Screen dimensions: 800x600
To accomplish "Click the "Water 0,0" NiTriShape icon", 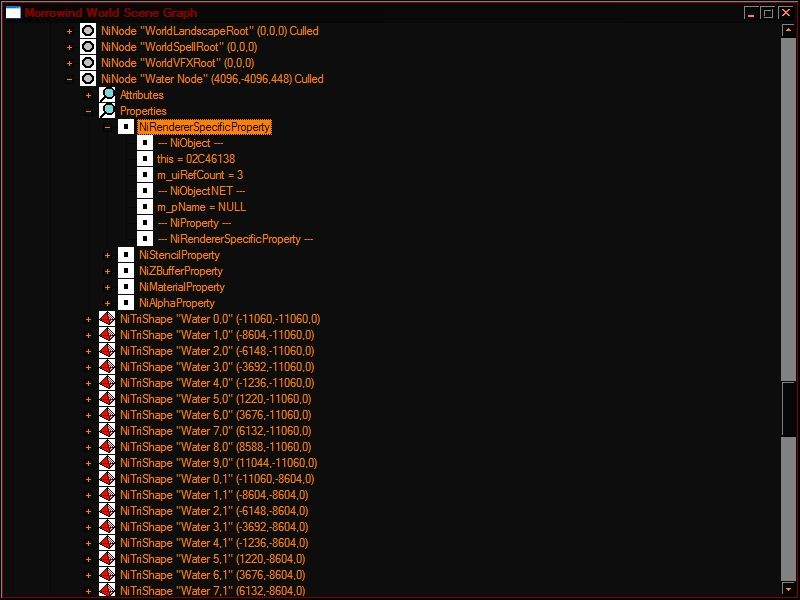I will click(x=107, y=319).
